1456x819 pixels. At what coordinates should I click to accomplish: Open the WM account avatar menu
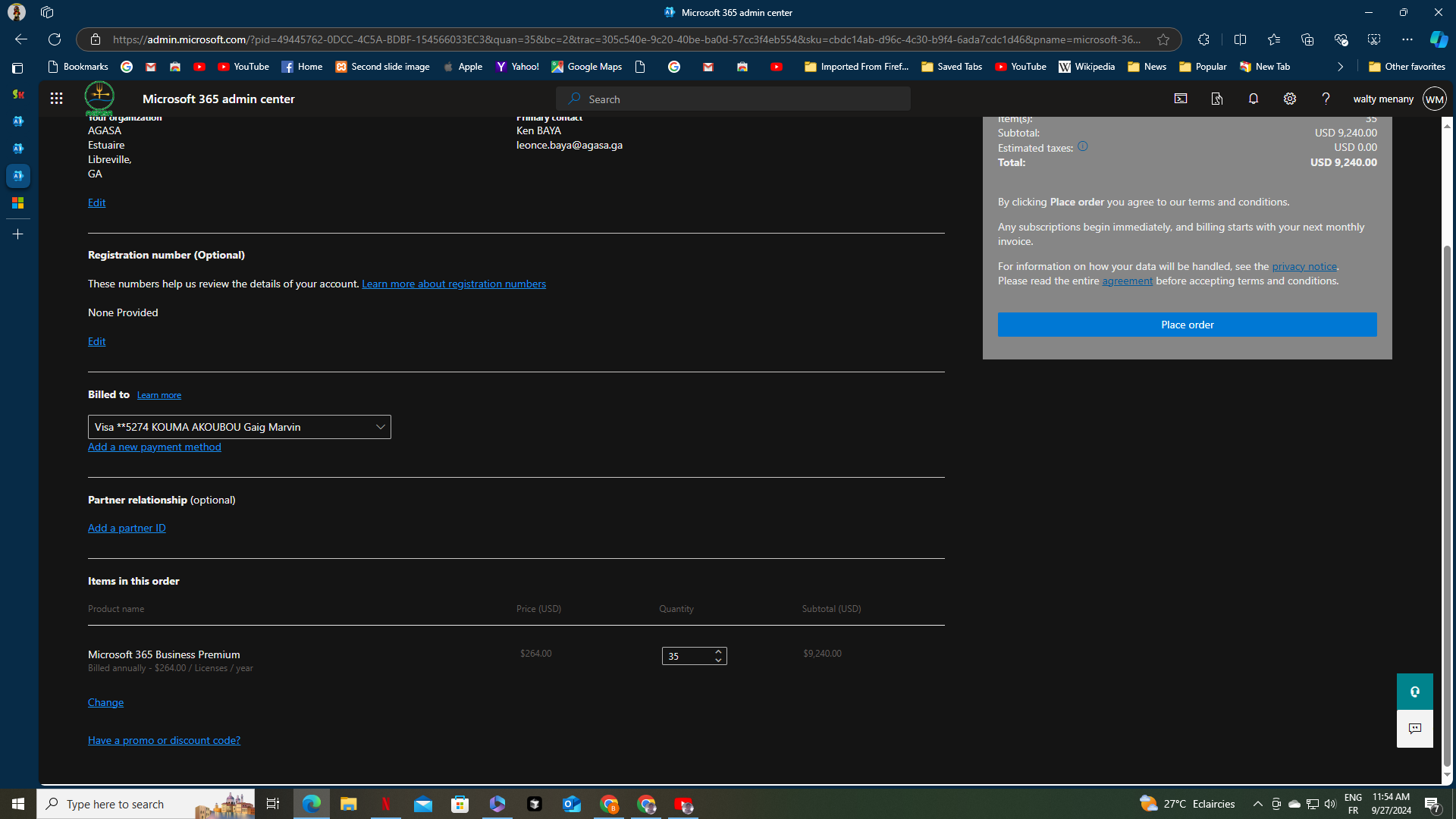(x=1434, y=99)
